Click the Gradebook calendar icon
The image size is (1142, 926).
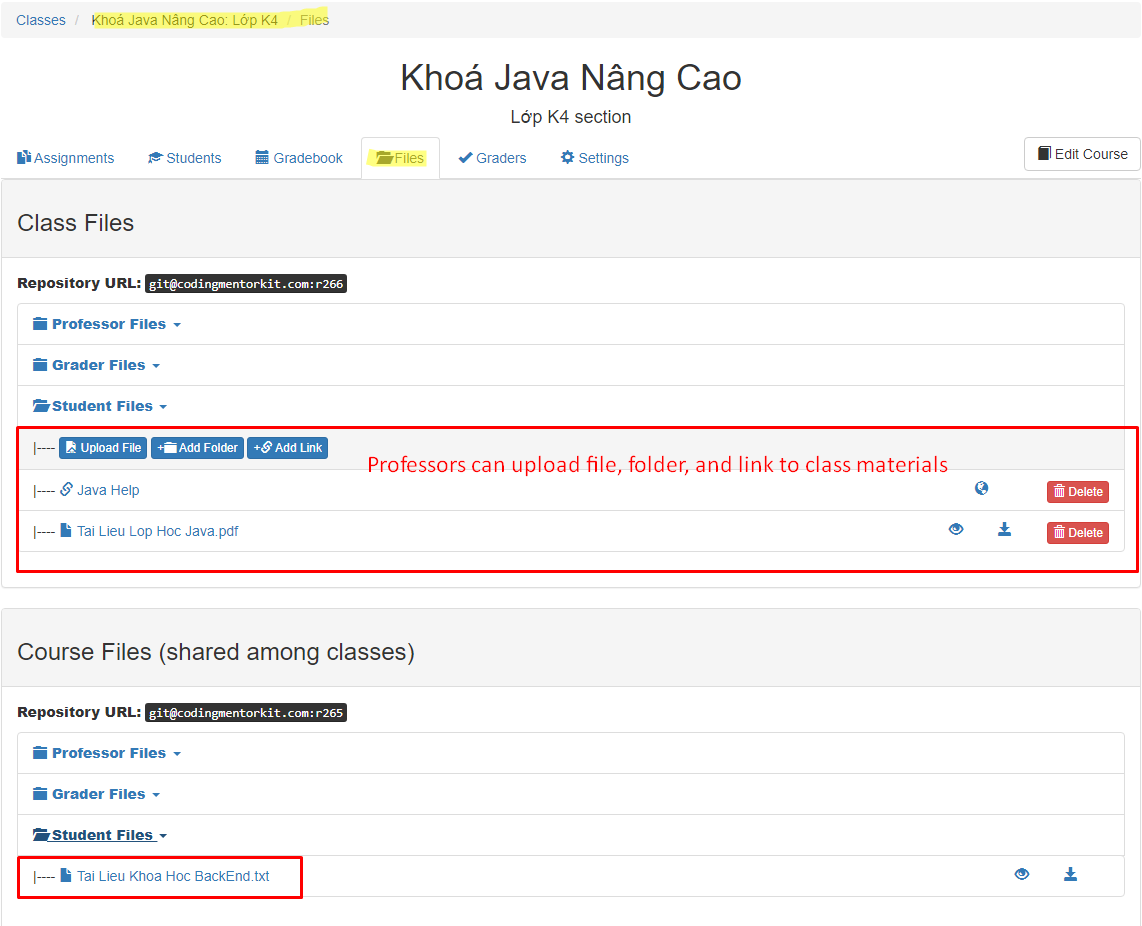click(261, 157)
